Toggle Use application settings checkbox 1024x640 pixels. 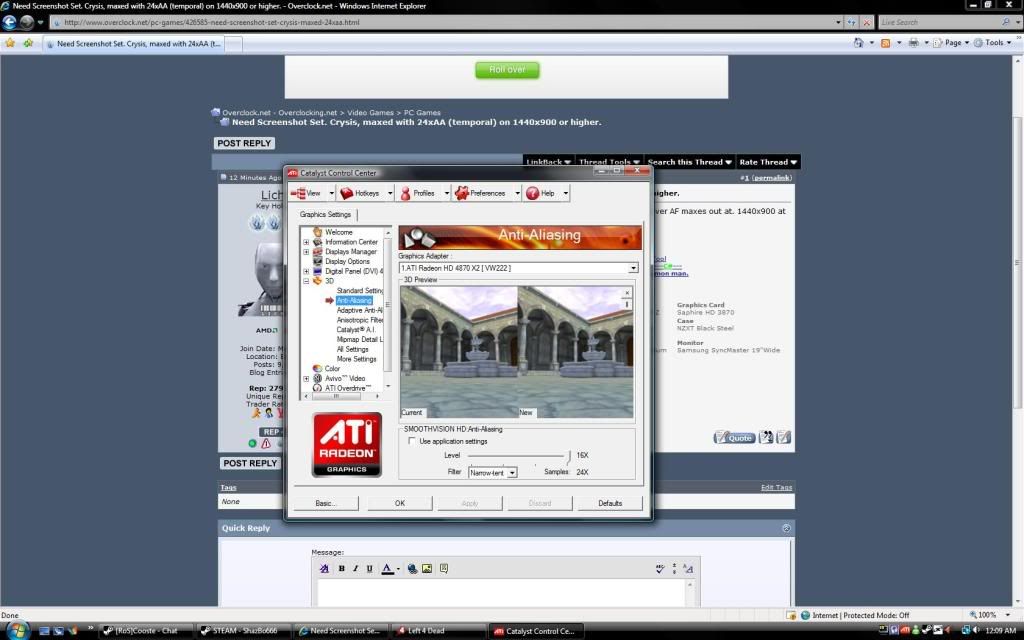pos(411,441)
